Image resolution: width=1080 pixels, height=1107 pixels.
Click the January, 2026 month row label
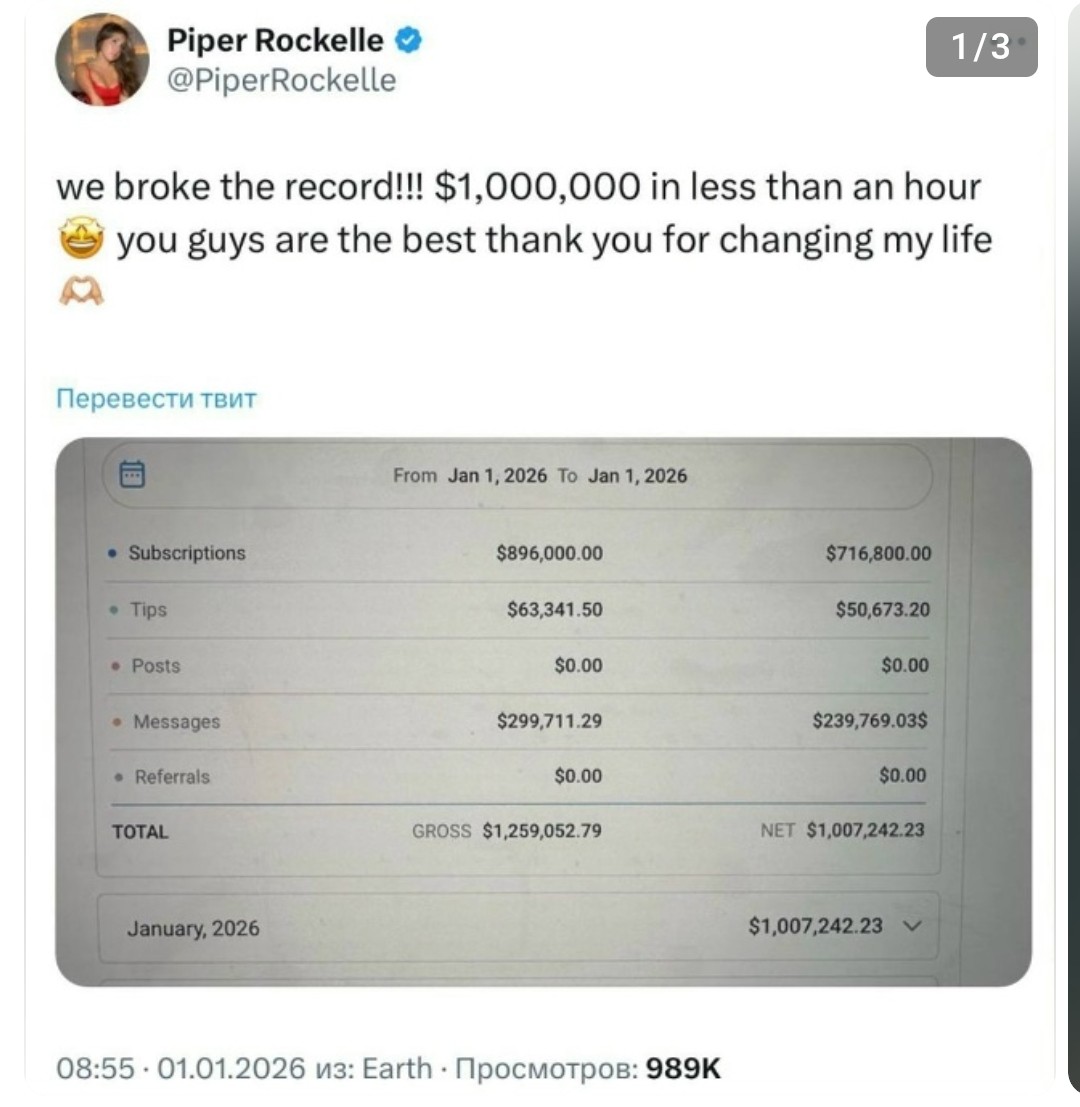(193, 928)
